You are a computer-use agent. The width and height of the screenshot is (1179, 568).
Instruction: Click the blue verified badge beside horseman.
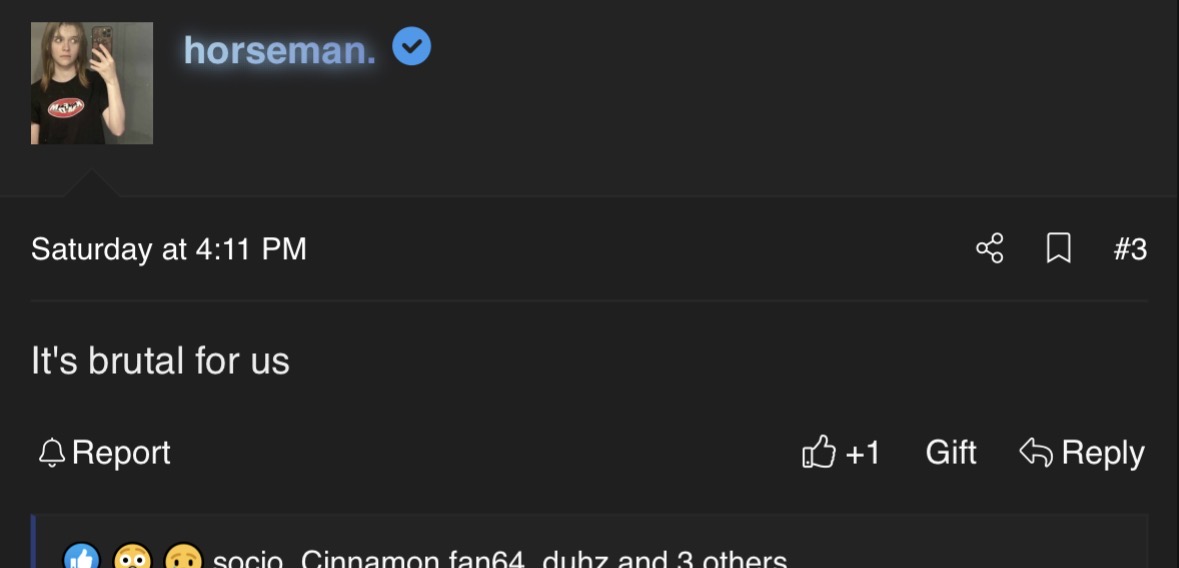[412, 47]
